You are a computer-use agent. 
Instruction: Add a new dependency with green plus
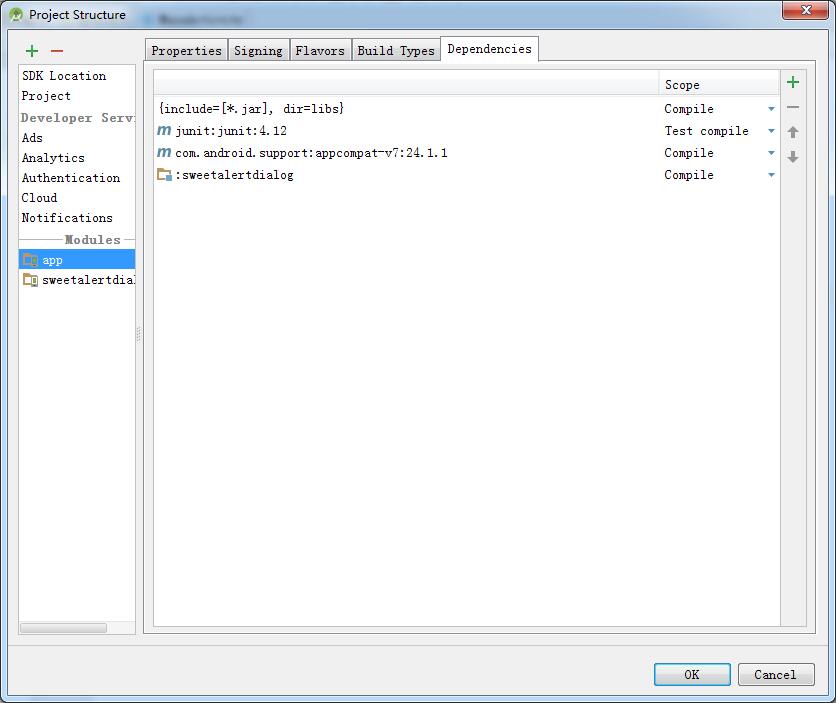793,82
